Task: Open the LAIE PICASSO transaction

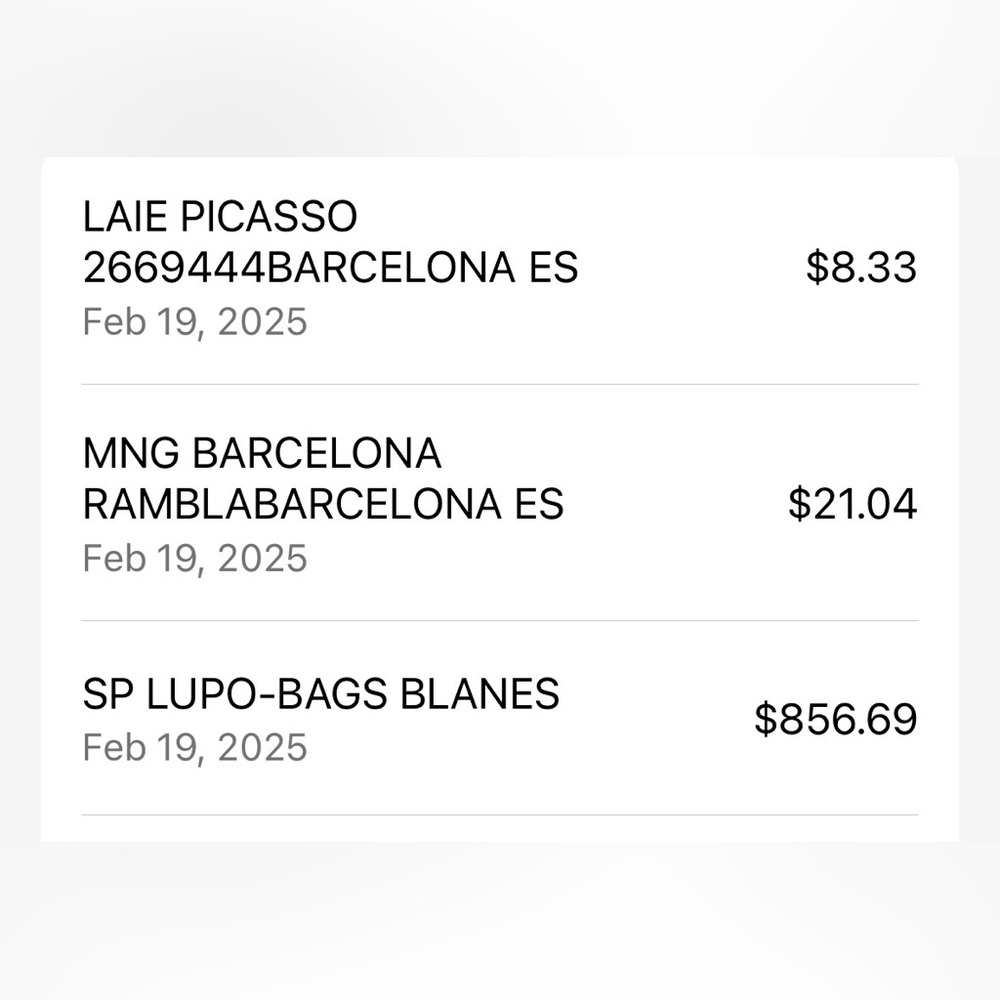Action: pyautogui.click(x=499, y=268)
